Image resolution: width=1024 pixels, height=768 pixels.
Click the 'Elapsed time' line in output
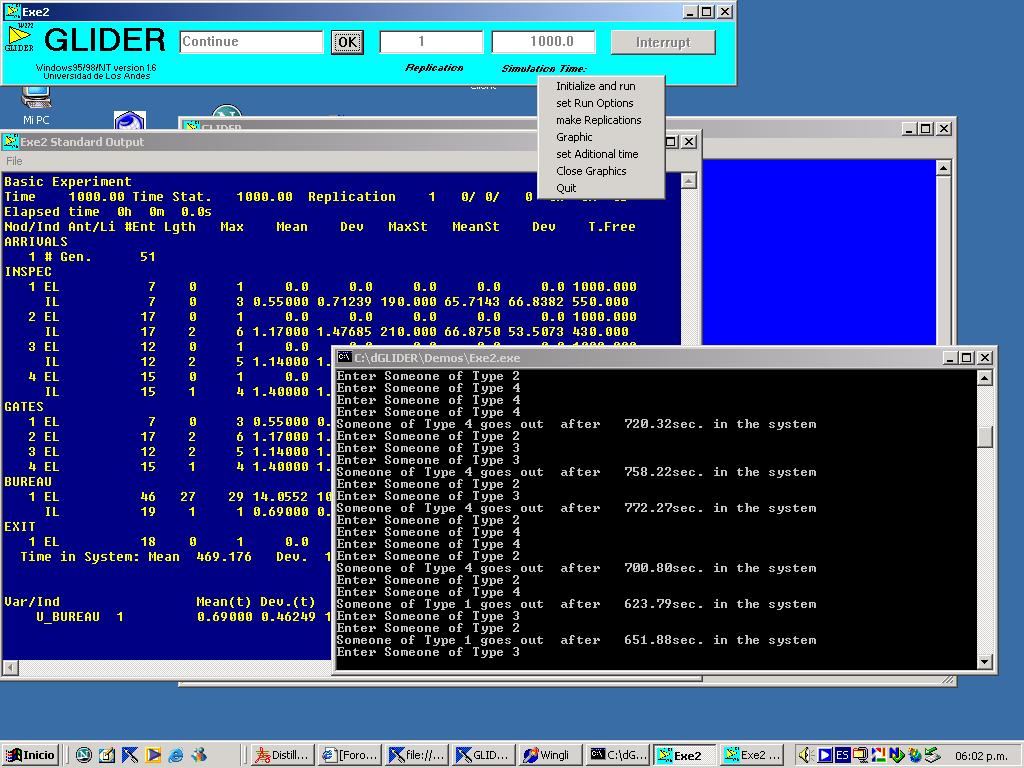pyautogui.click(x=108, y=212)
